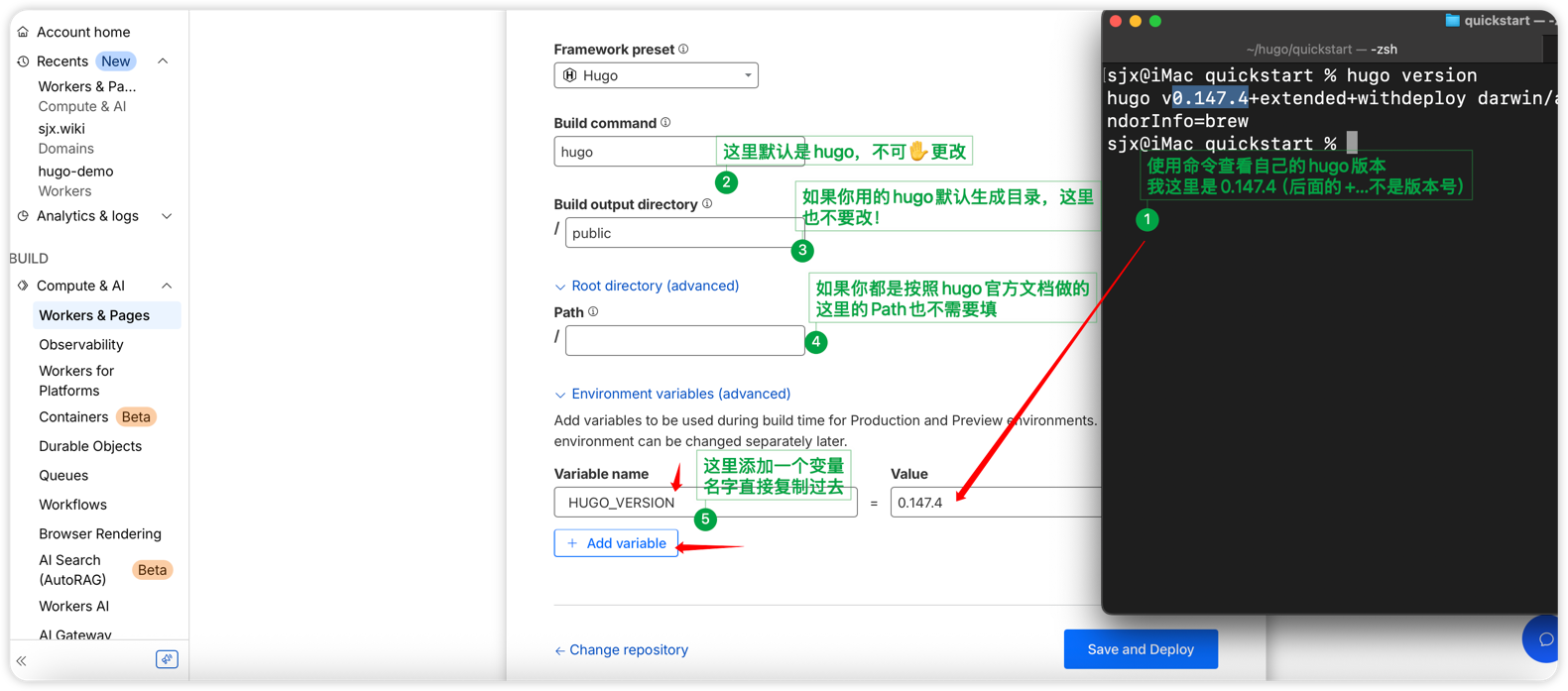Click info icon beside Build command
Viewport: 1568px width, 691px height.
point(665,123)
